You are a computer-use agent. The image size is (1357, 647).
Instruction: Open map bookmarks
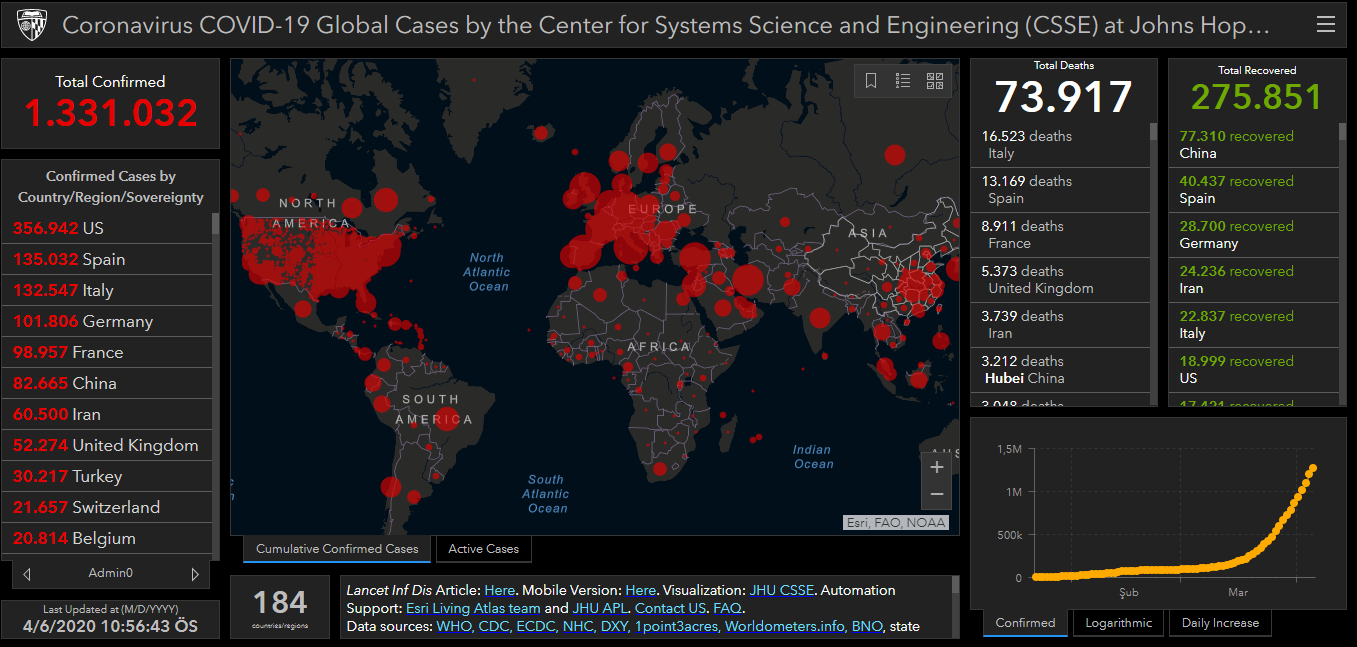[x=871, y=81]
